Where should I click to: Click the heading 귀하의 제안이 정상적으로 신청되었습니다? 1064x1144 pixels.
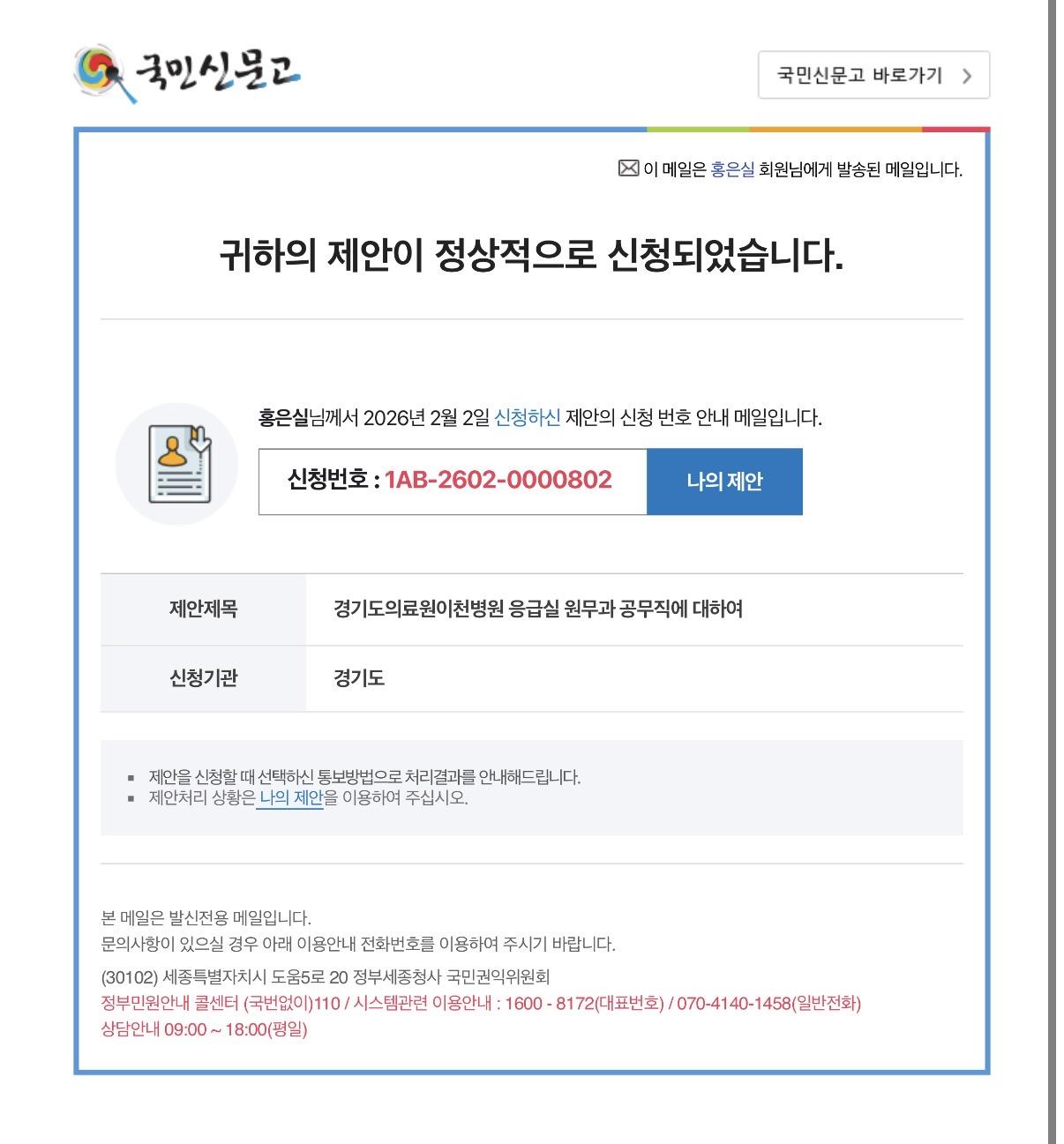[x=531, y=256]
